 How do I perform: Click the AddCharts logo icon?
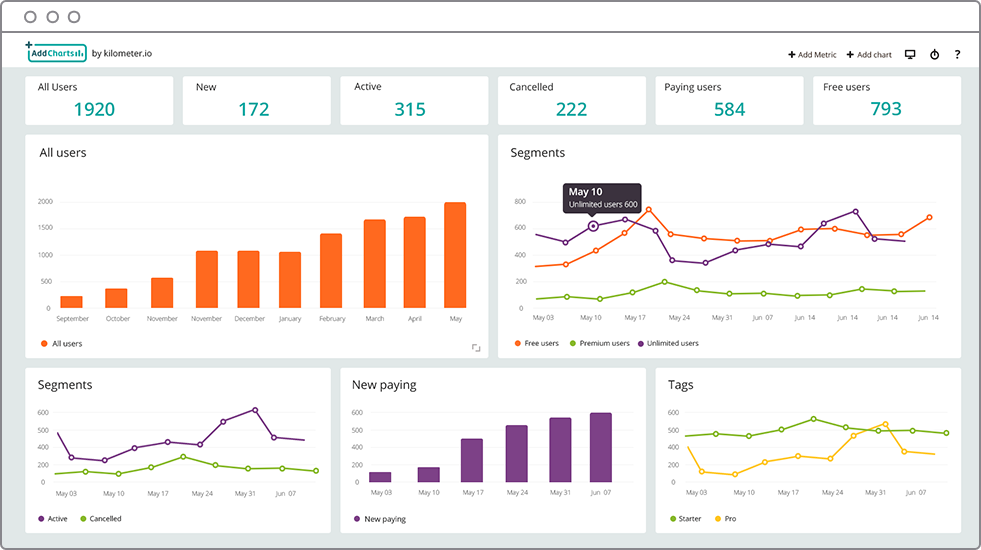(56, 53)
